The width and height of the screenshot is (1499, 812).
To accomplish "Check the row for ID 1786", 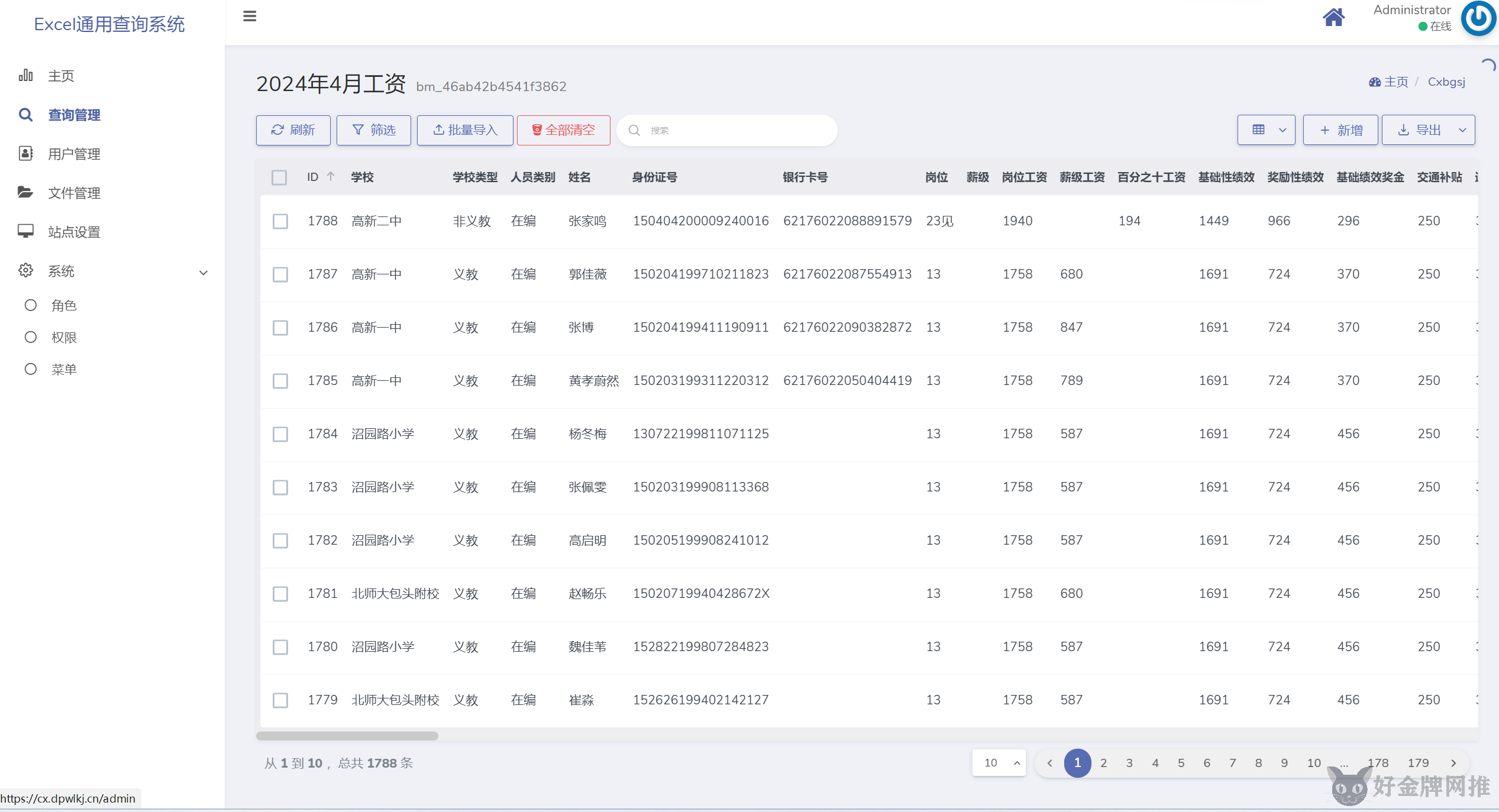I will coord(280,328).
